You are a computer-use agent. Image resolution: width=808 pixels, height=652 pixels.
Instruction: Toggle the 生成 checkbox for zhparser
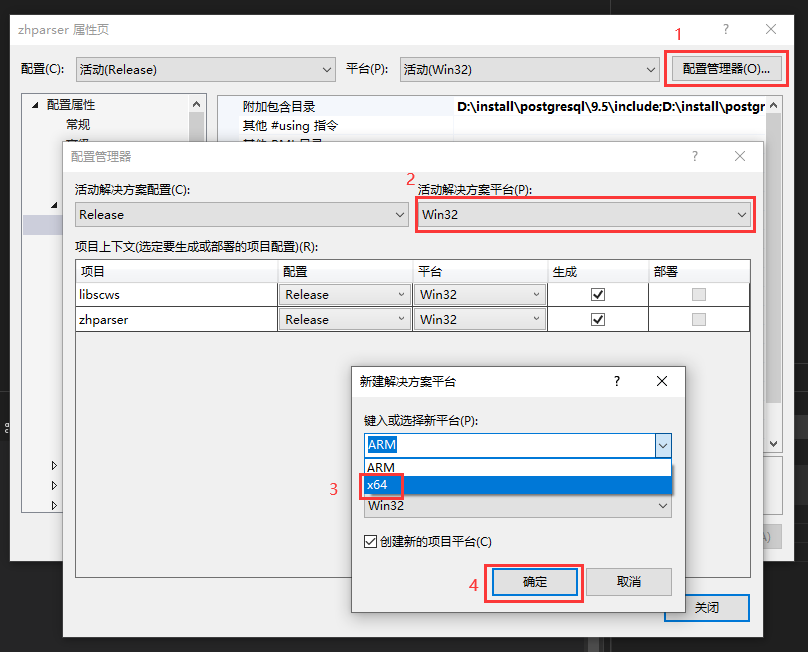pyautogui.click(x=598, y=320)
